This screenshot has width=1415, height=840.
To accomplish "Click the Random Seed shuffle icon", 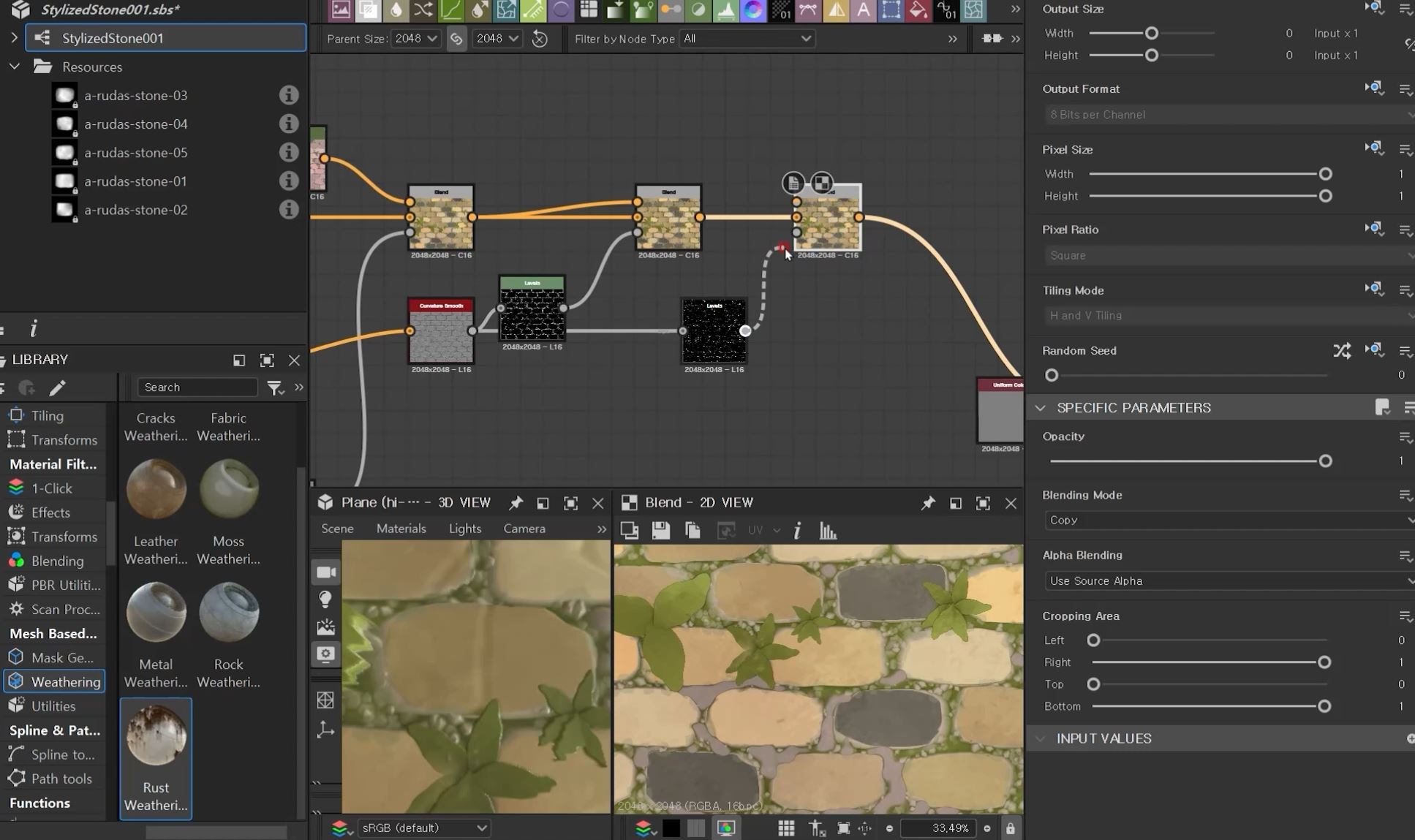I will [x=1341, y=351].
